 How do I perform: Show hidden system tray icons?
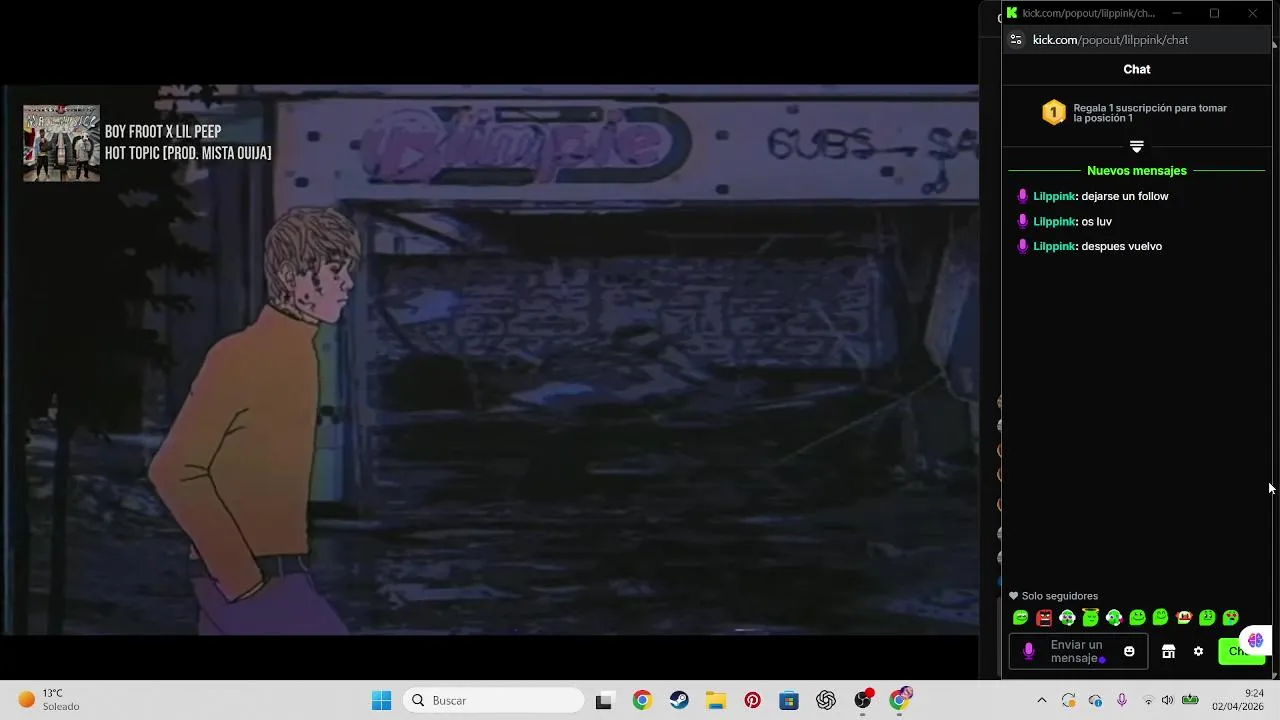point(1041,700)
